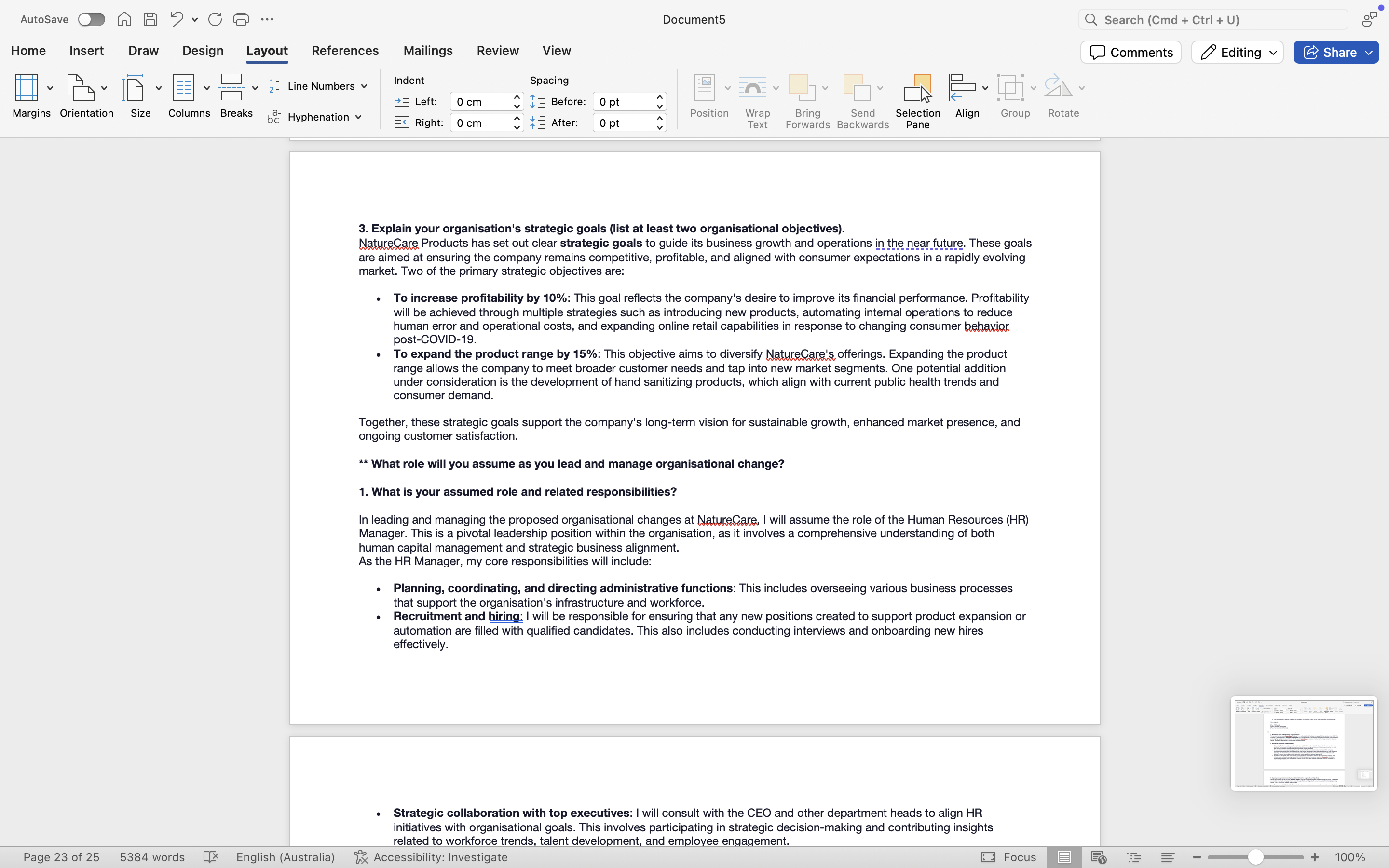Click the zoom slider handle
This screenshot has height=868, width=1389.
1255,857
